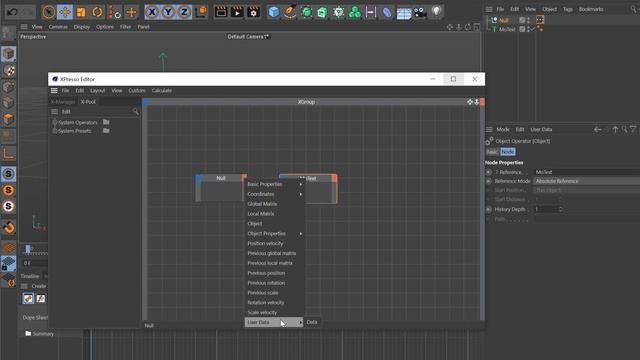Select MoText object in Object Manager
Screen dimensions: 640x360
(507, 29)
